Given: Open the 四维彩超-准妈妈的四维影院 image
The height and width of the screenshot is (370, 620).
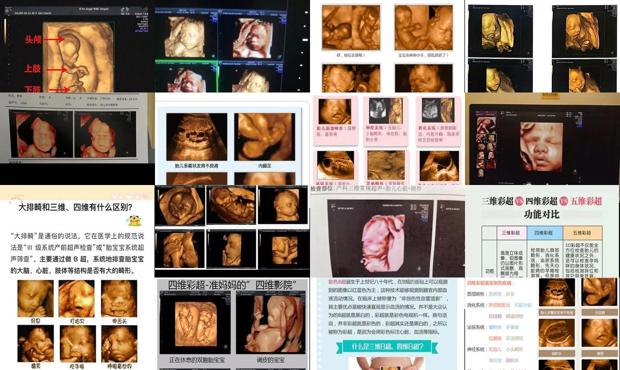Looking at the screenshot, I should 232,324.
